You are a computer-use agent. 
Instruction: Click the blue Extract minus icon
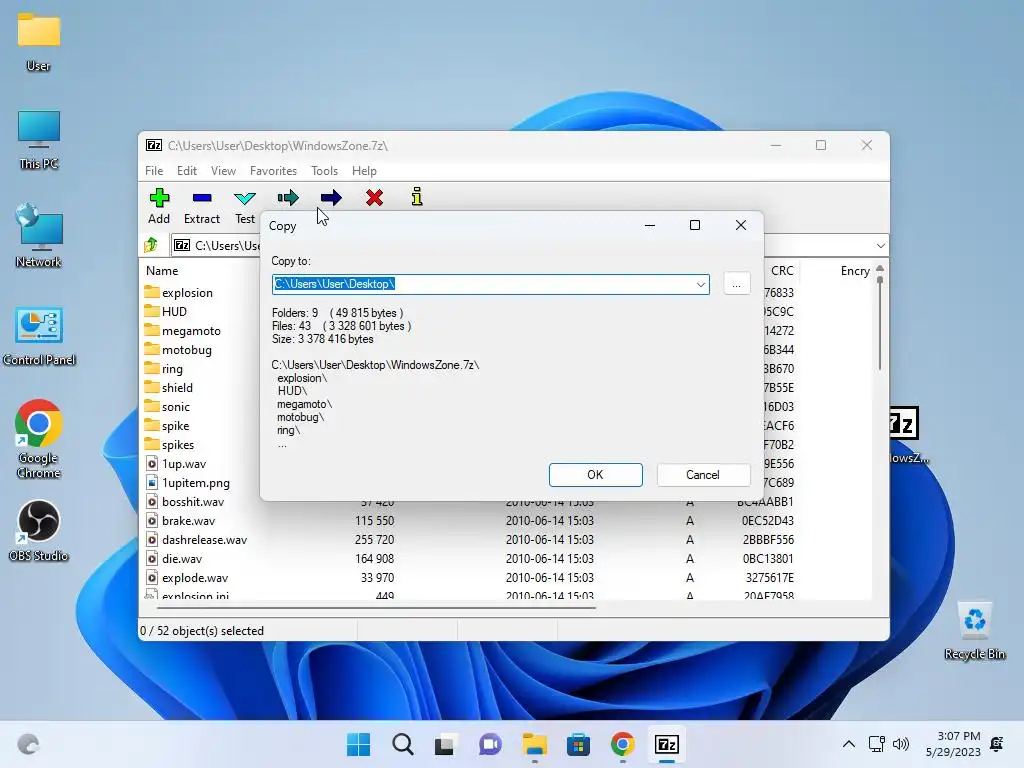[x=202, y=197]
